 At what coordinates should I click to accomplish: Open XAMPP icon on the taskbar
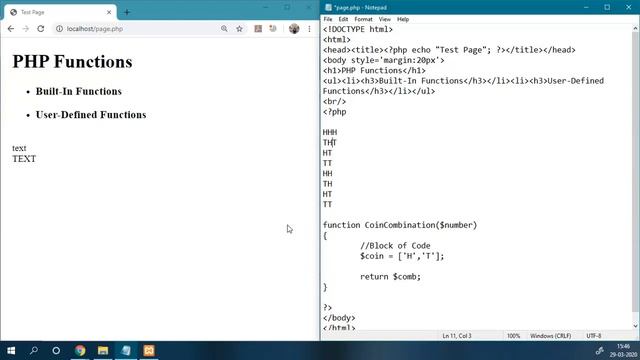click(149, 351)
